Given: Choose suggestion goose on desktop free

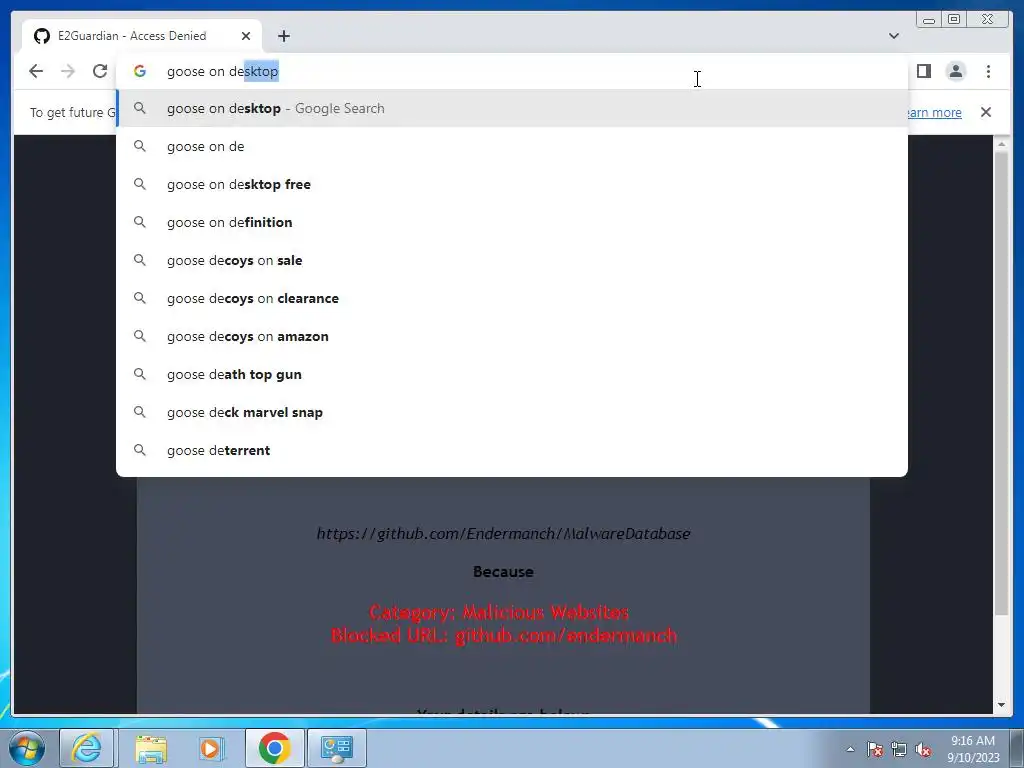Looking at the screenshot, I should (512, 184).
